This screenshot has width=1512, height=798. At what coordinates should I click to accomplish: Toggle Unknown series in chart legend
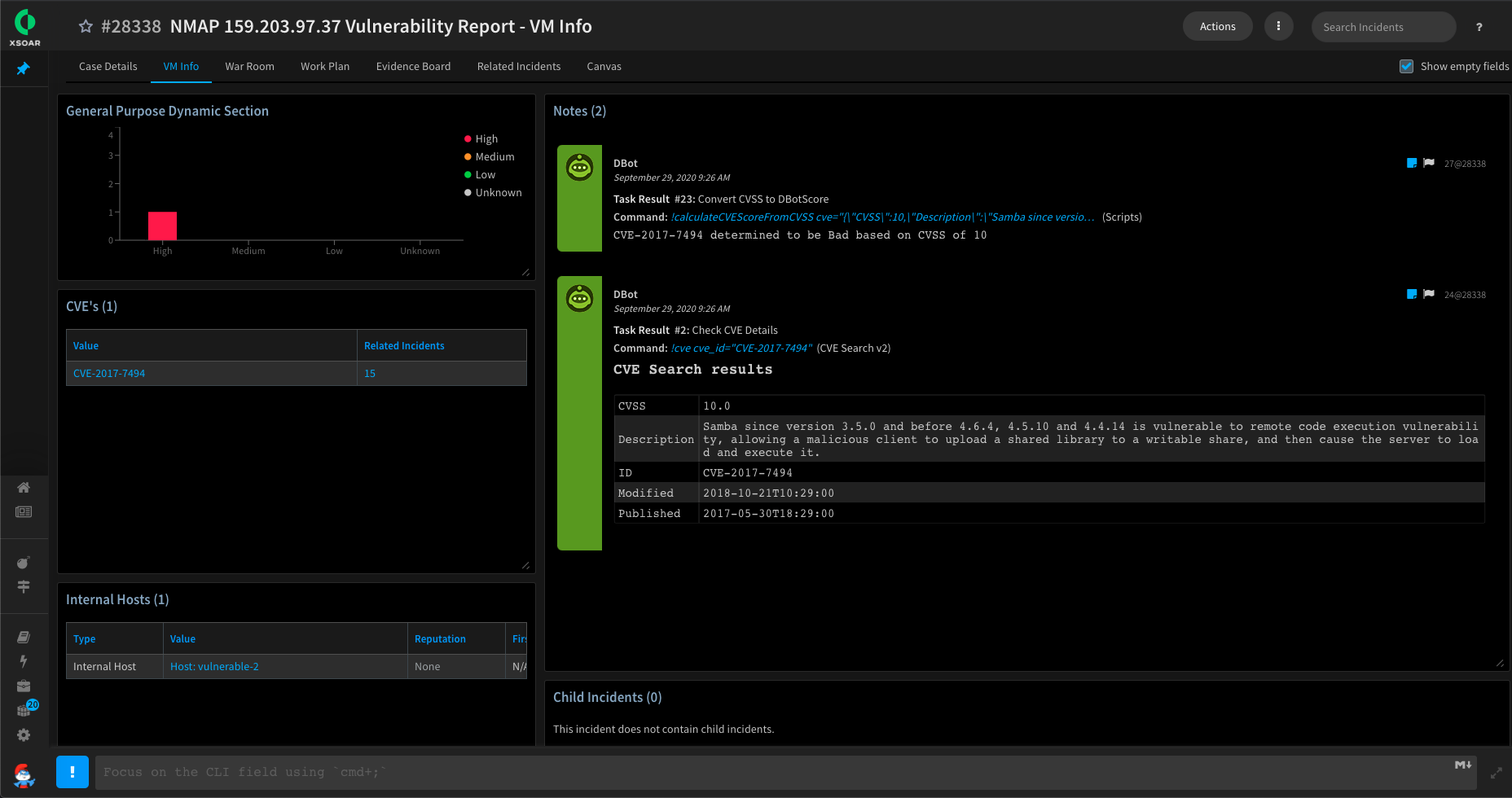[x=493, y=193]
